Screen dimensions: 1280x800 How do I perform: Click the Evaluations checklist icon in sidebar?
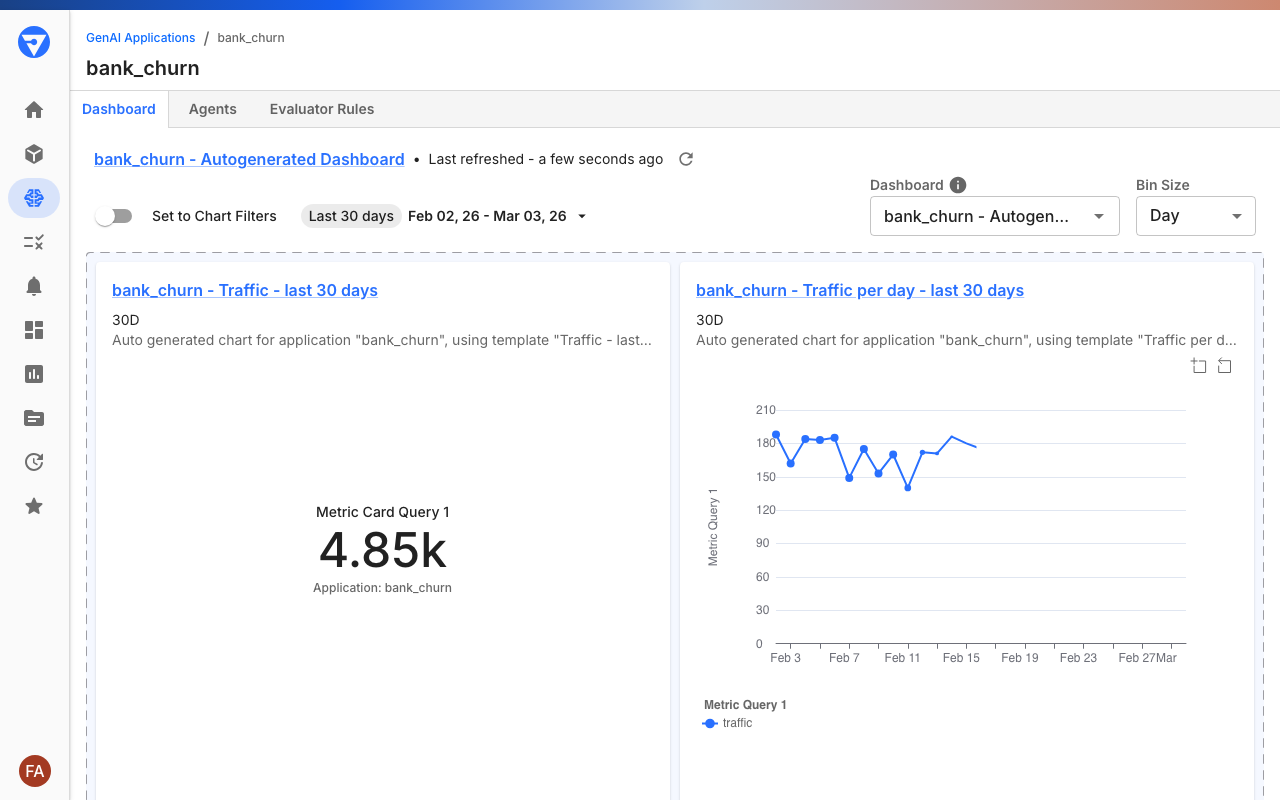(33, 242)
